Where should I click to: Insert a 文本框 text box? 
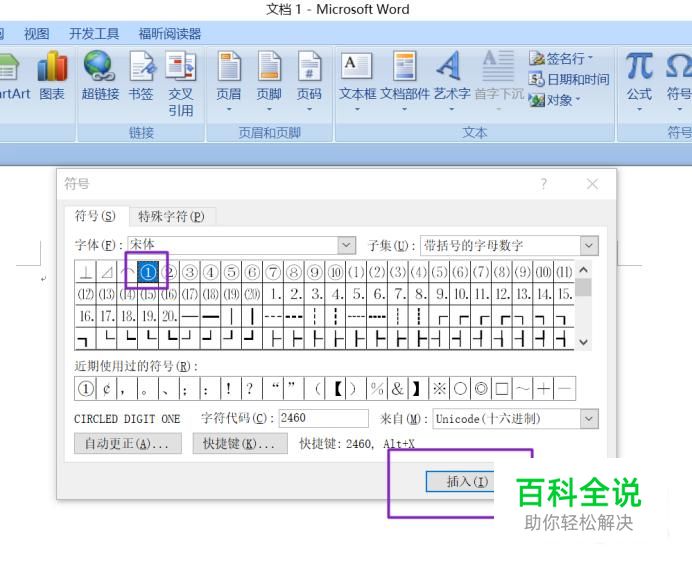coord(357,82)
